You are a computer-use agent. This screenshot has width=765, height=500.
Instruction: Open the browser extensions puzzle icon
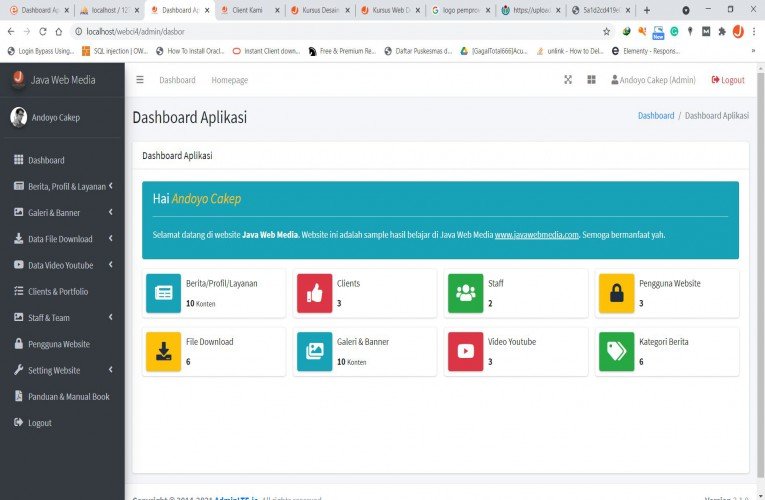722,32
